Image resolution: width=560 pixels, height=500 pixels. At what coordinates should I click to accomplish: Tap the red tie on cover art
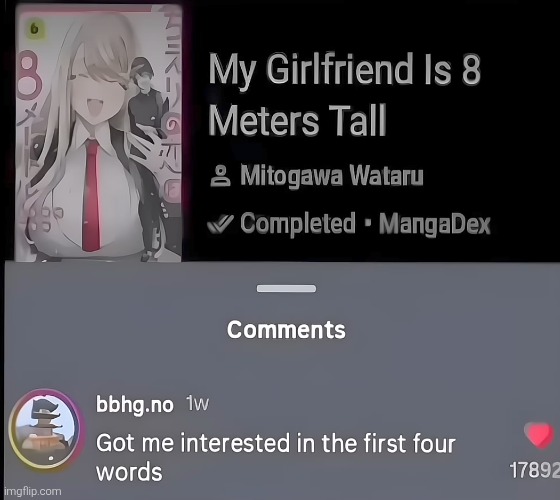tap(91, 196)
